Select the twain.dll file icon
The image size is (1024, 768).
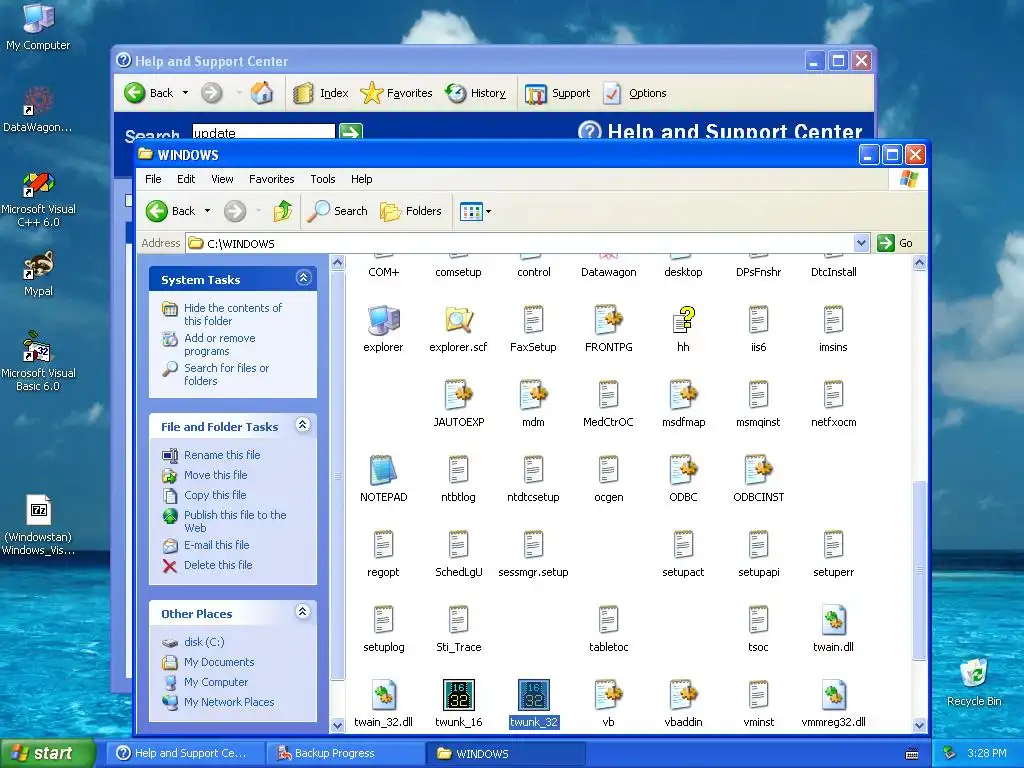coord(833,620)
